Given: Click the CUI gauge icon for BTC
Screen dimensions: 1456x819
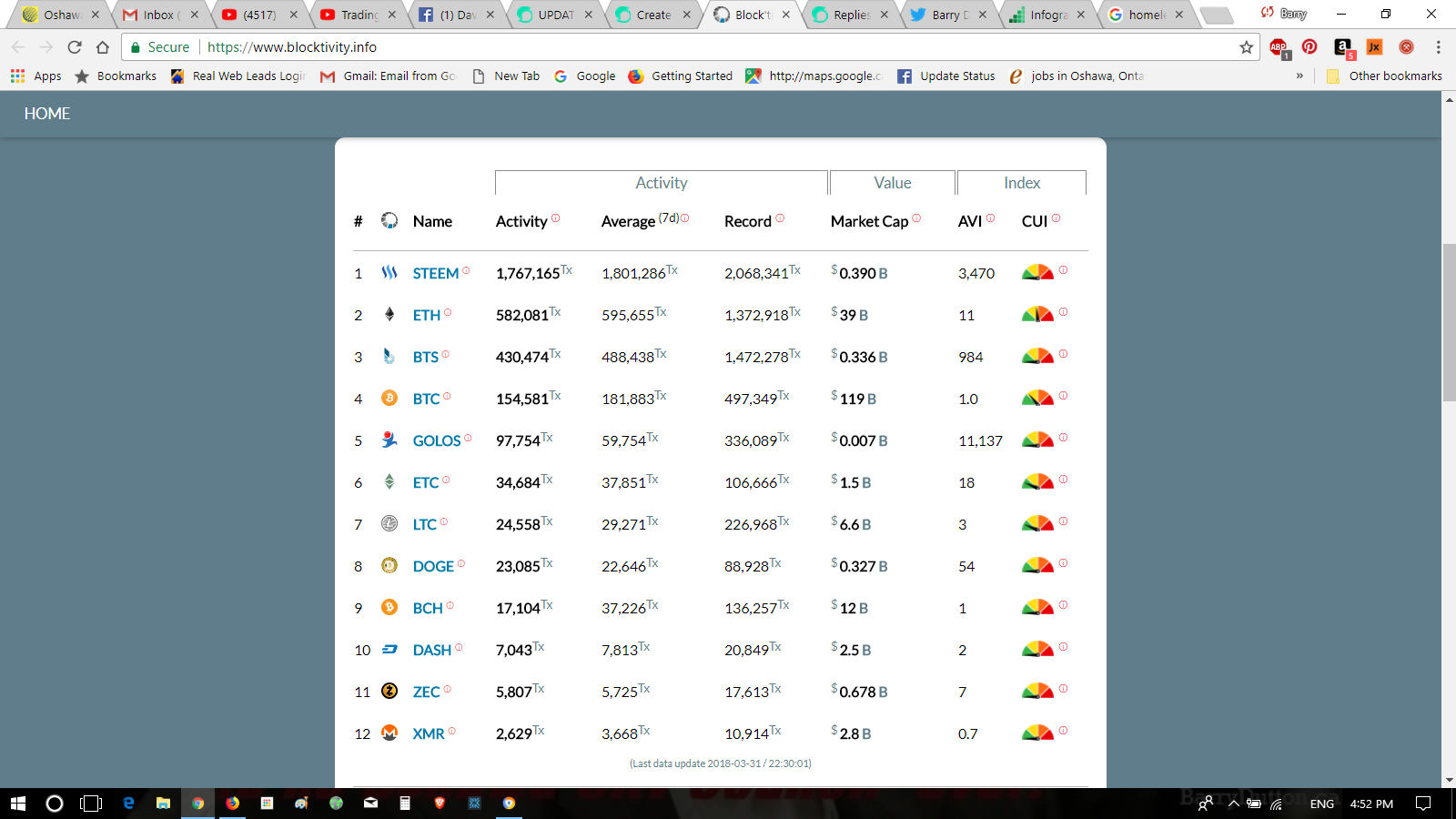Looking at the screenshot, I should click(1037, 398).
